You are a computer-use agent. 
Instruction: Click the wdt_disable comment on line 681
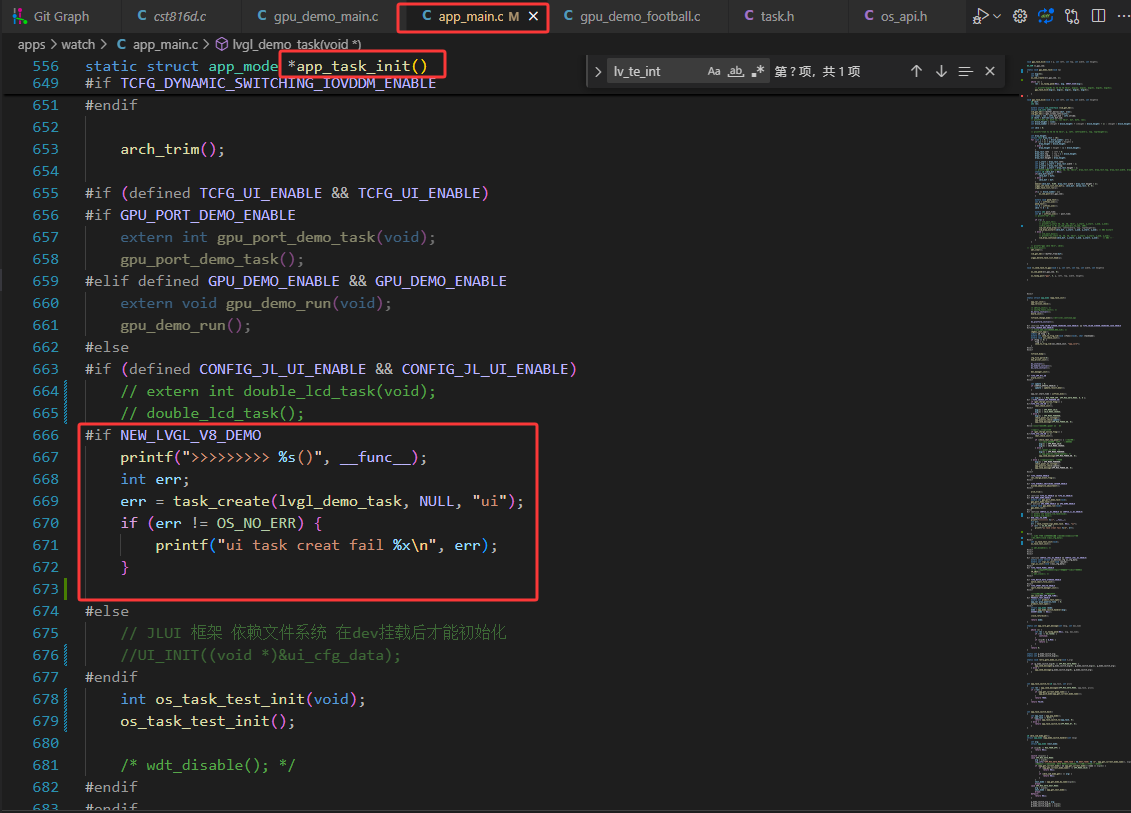point(208,765)
